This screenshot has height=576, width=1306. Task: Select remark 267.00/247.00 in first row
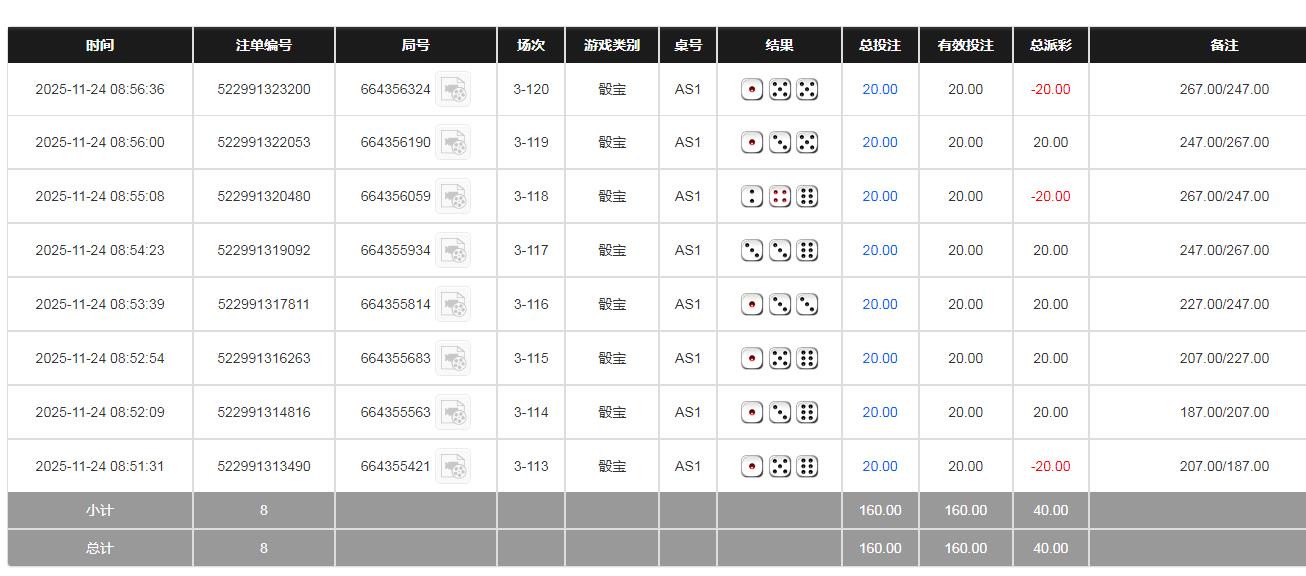click(1224, 90)
